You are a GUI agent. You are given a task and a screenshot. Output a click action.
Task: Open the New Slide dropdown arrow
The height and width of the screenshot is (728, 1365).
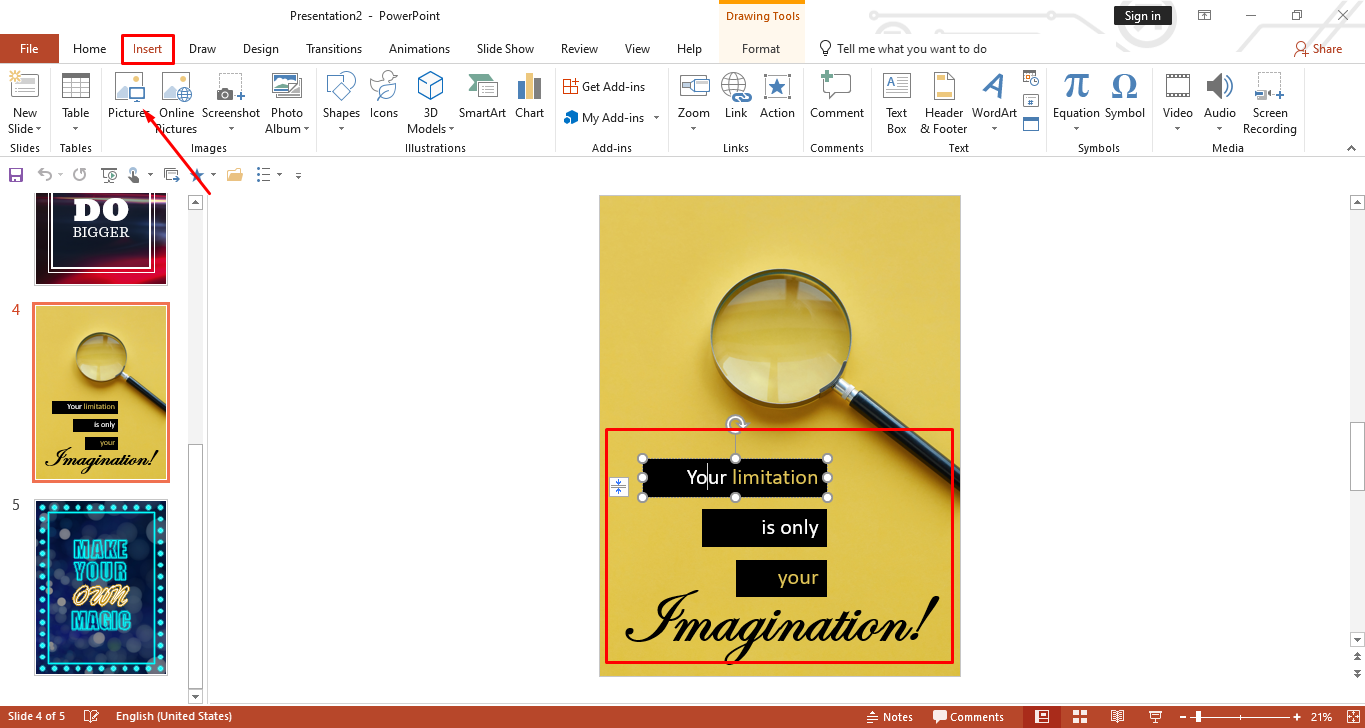pyautogui.click(x=38, y=129)
